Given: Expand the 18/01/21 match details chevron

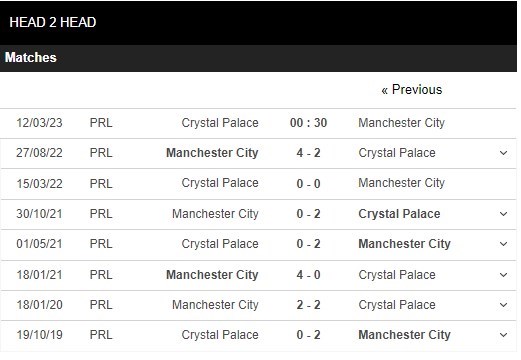Looking at the screenshot, I should (x=503, y=275).
